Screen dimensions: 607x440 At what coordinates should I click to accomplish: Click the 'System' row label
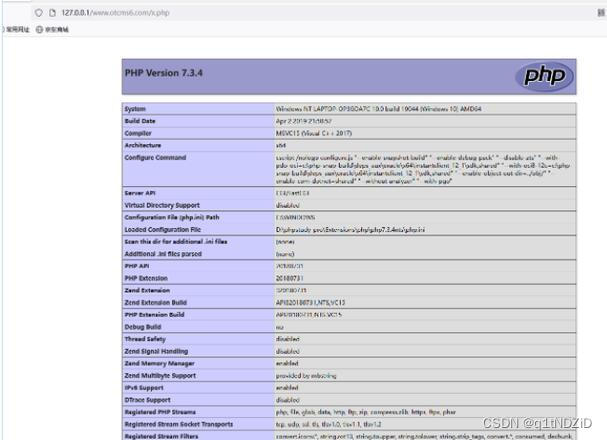(135, 109)
